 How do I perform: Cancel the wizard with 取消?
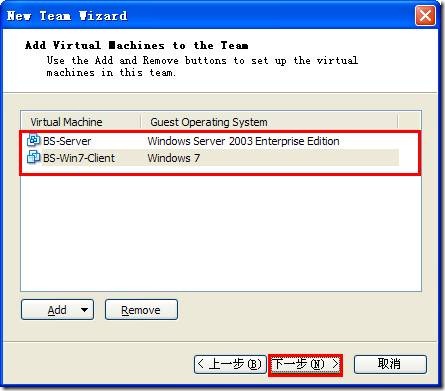[x=390, y=364]
